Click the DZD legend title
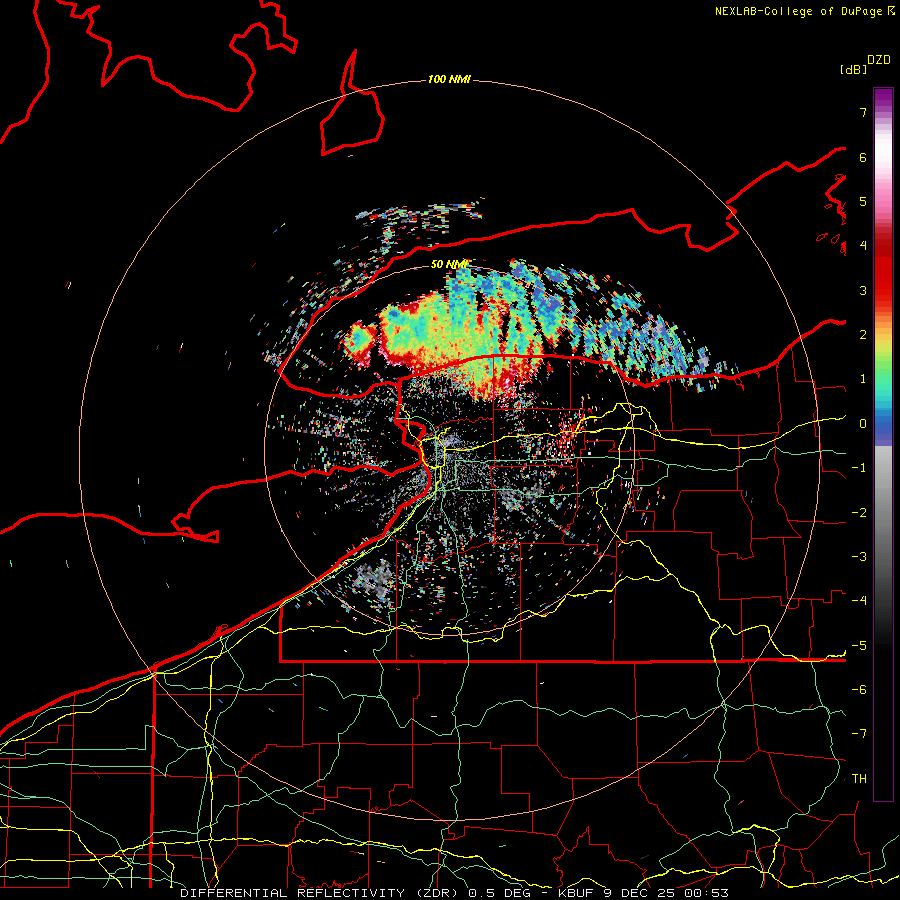This screenshot has height=900, width=900. pyautogui.click(x=879, y=60)
